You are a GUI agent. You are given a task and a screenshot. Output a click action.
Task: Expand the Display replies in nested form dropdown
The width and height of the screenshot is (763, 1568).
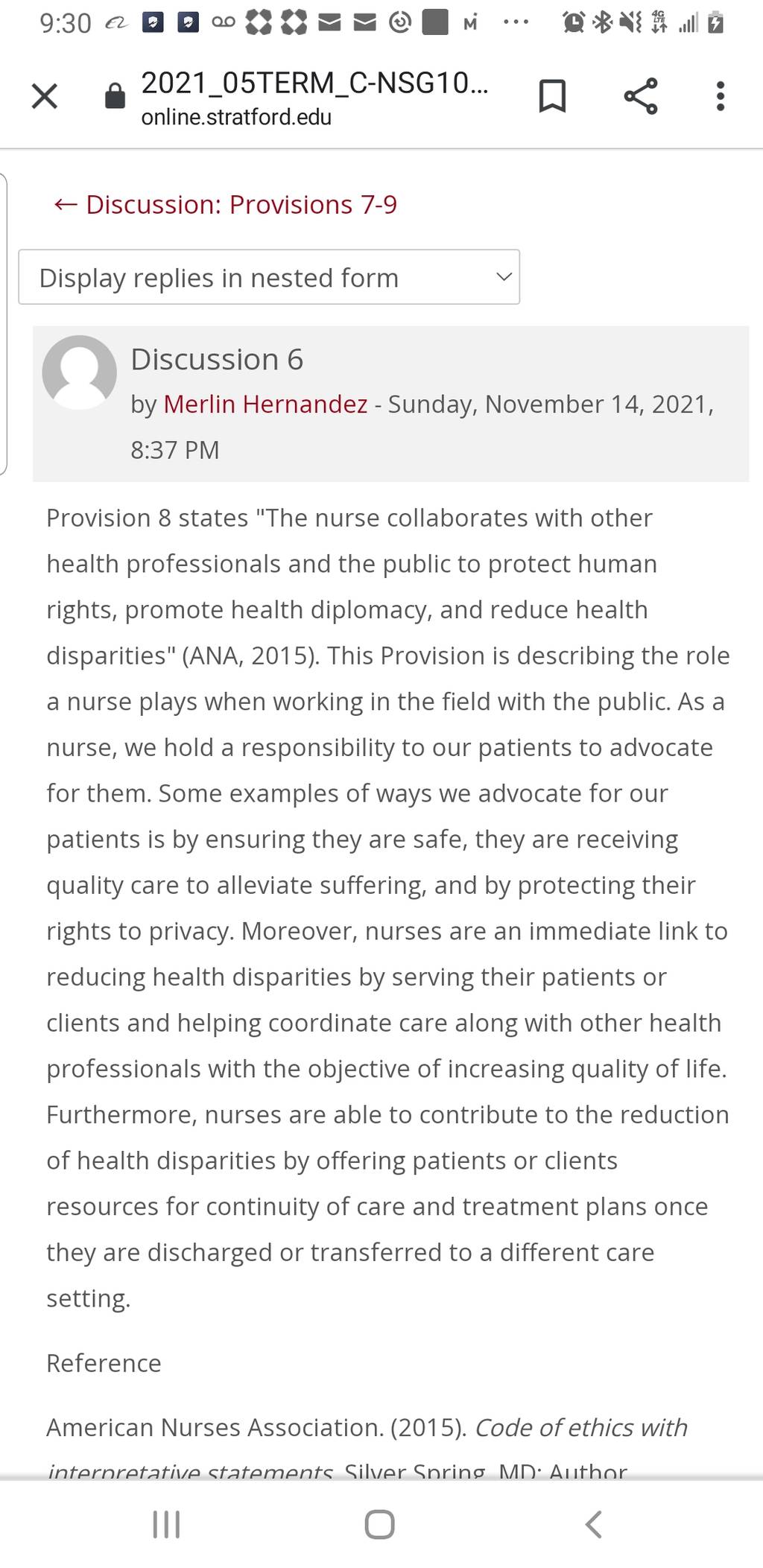[269, 277]
